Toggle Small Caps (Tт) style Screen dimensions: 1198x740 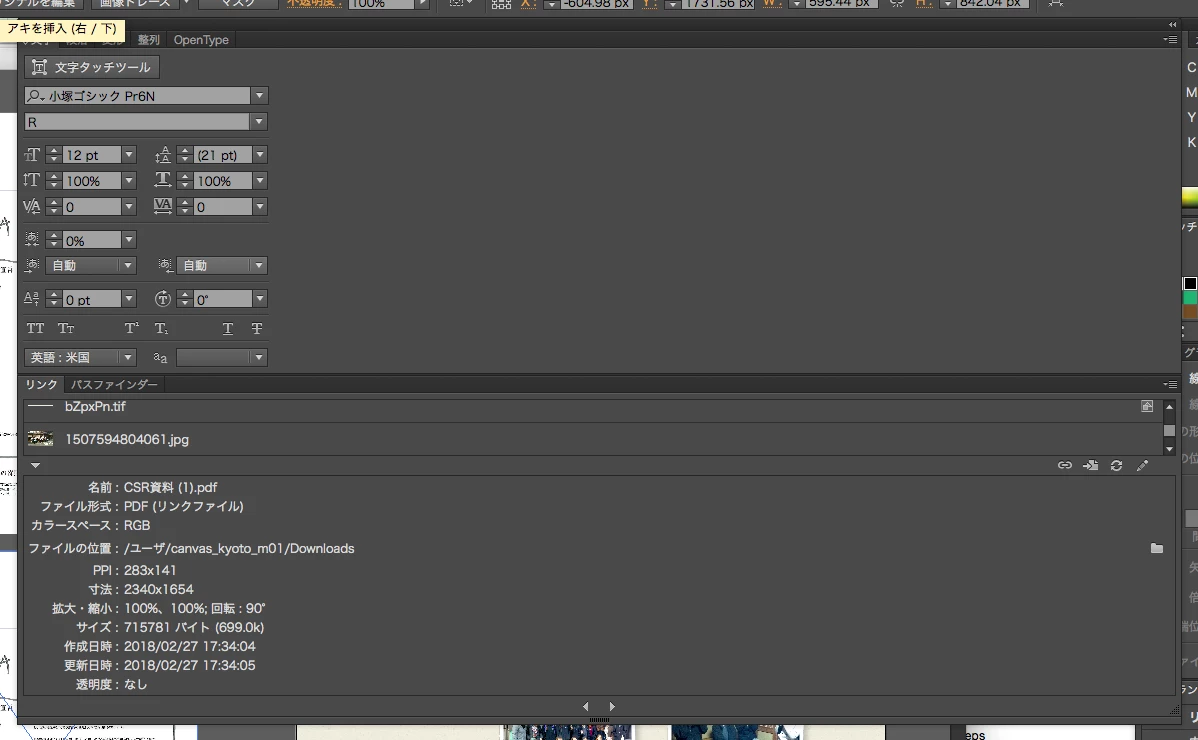click(66, 328)
